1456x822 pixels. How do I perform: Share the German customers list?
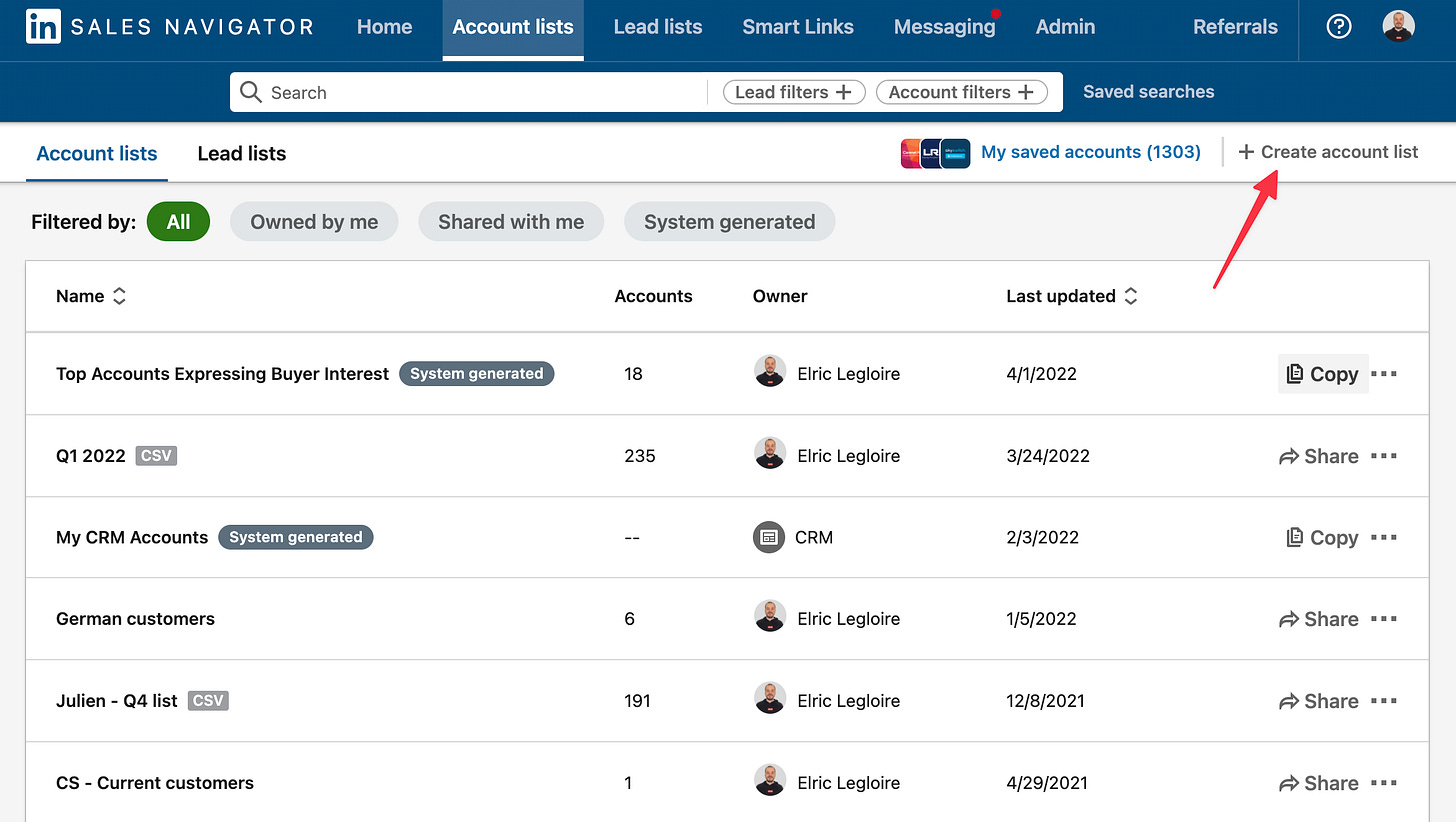(1319, 619)
